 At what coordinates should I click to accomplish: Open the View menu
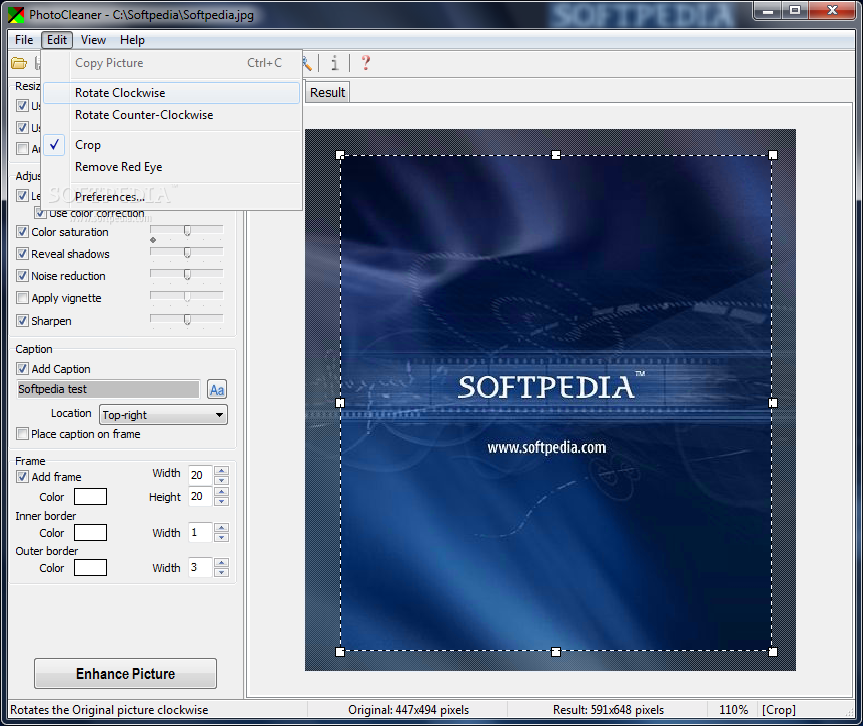pyautogui.click(x=93, y=40)
